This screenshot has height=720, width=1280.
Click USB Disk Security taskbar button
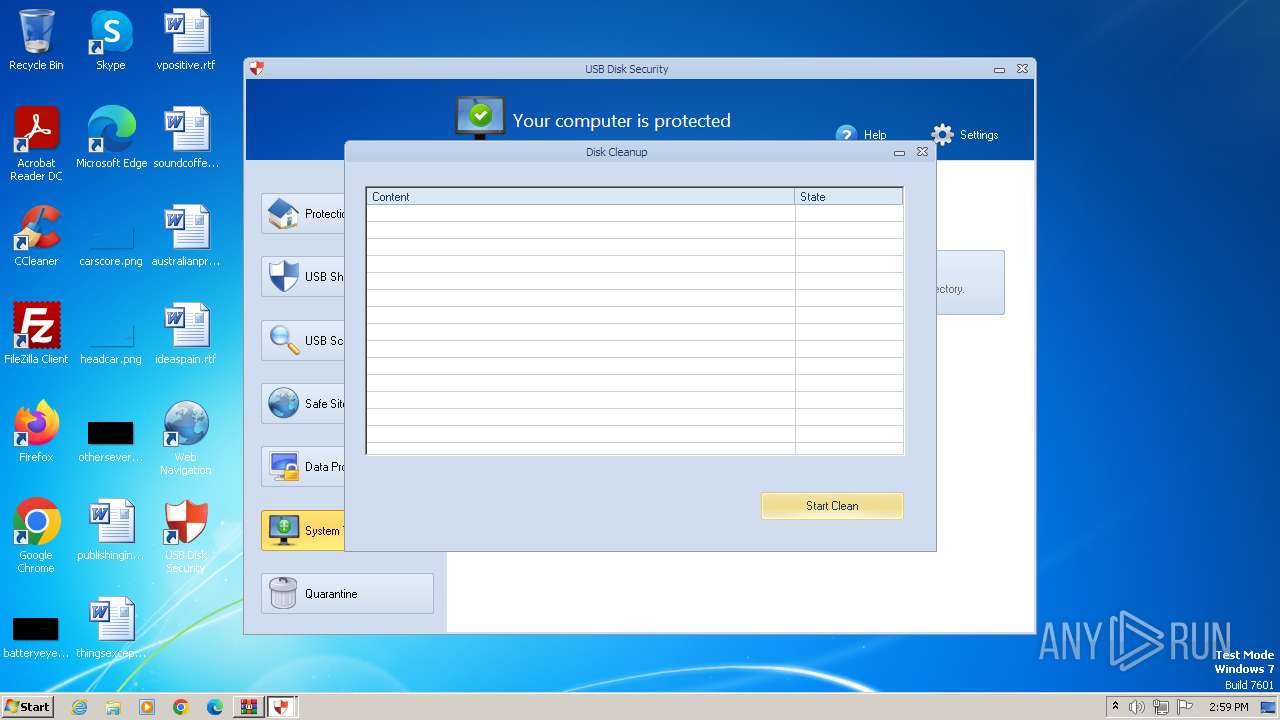pyautogui.click(x=282, y=707)
